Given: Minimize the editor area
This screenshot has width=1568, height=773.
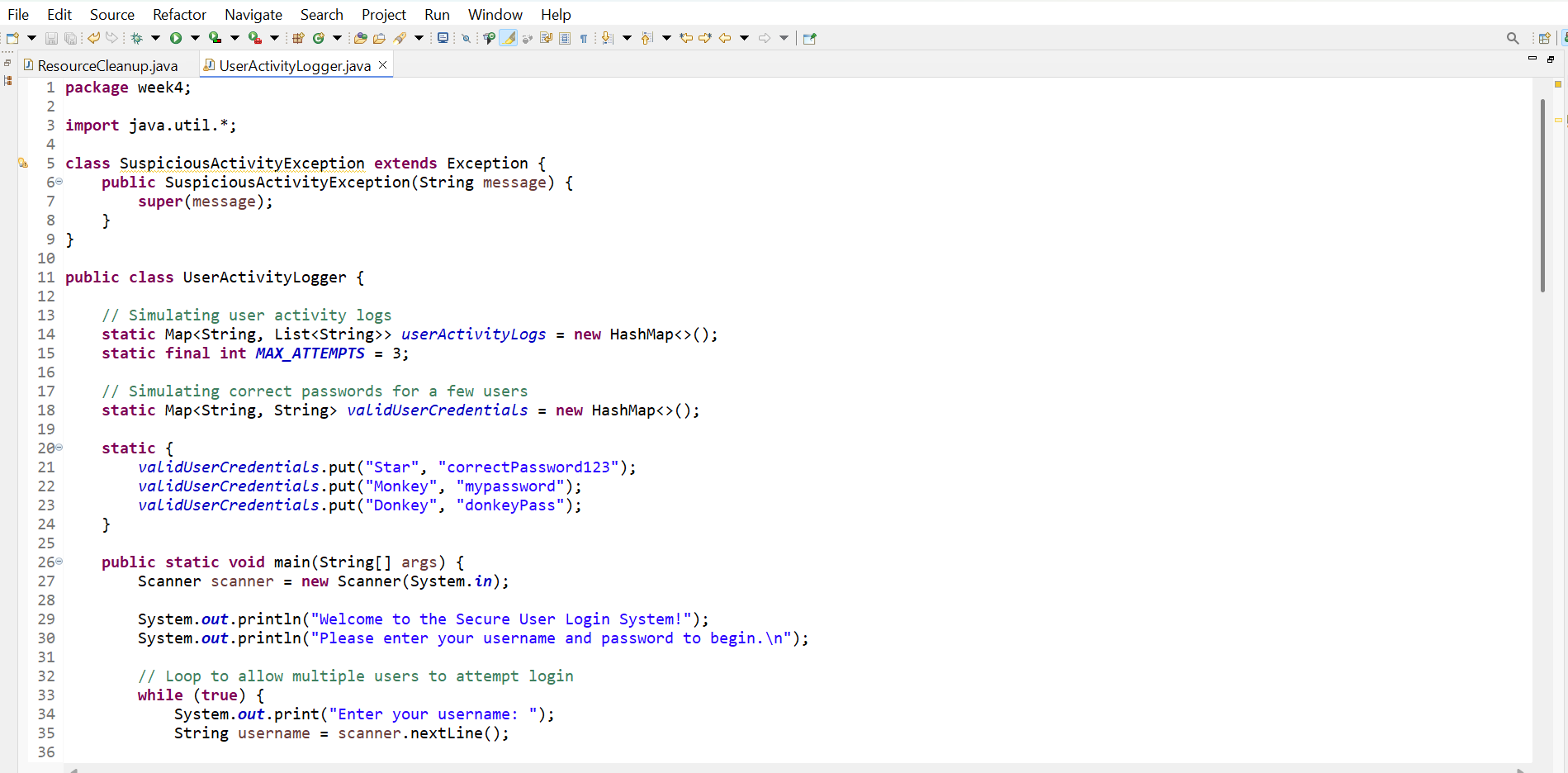Looking at the screenshot, I should [1532, 59].
